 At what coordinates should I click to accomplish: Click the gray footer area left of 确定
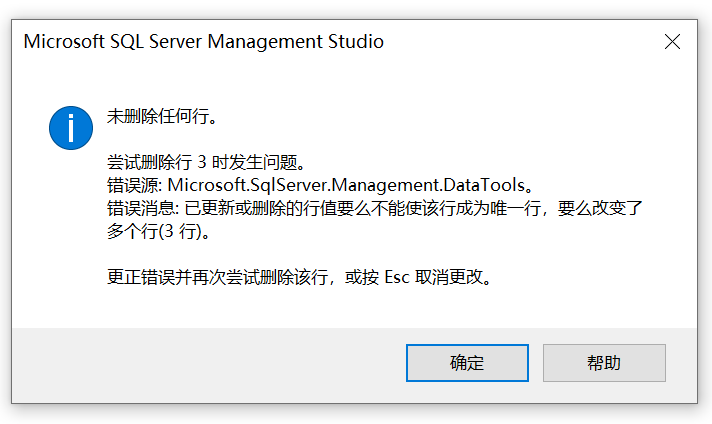pyautogui.click(x=200, y=363)
